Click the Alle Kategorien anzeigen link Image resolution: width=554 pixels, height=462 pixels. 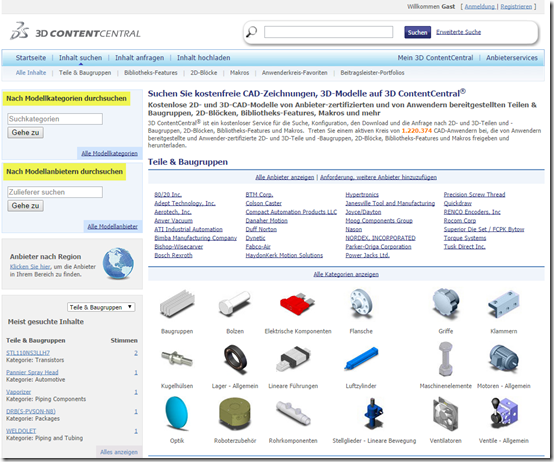(346, 274)
